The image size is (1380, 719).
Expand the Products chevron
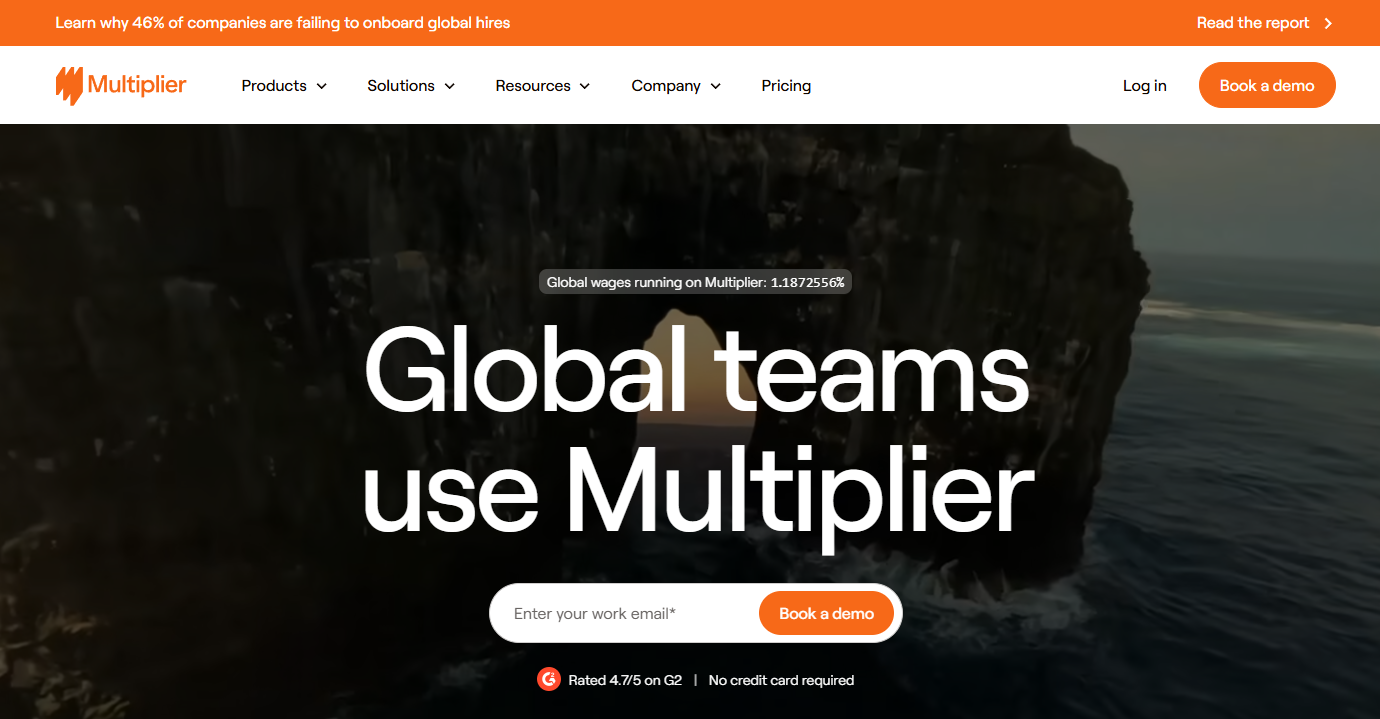[322, 86]
